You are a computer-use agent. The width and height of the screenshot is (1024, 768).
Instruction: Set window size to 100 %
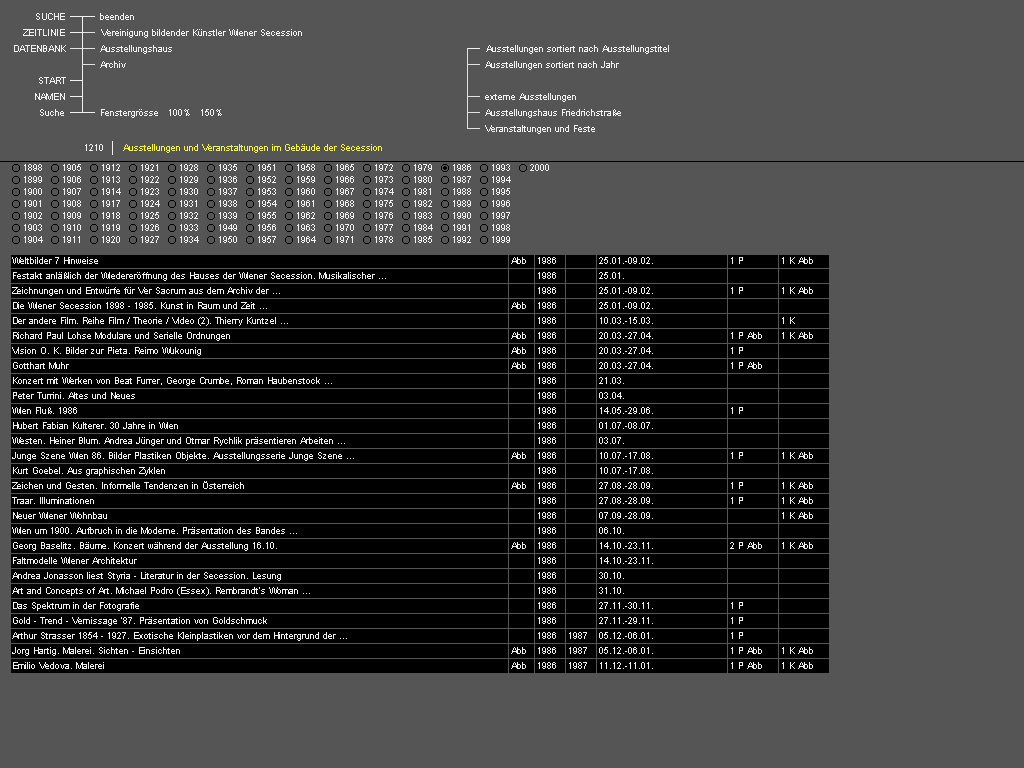click(179, 113)
